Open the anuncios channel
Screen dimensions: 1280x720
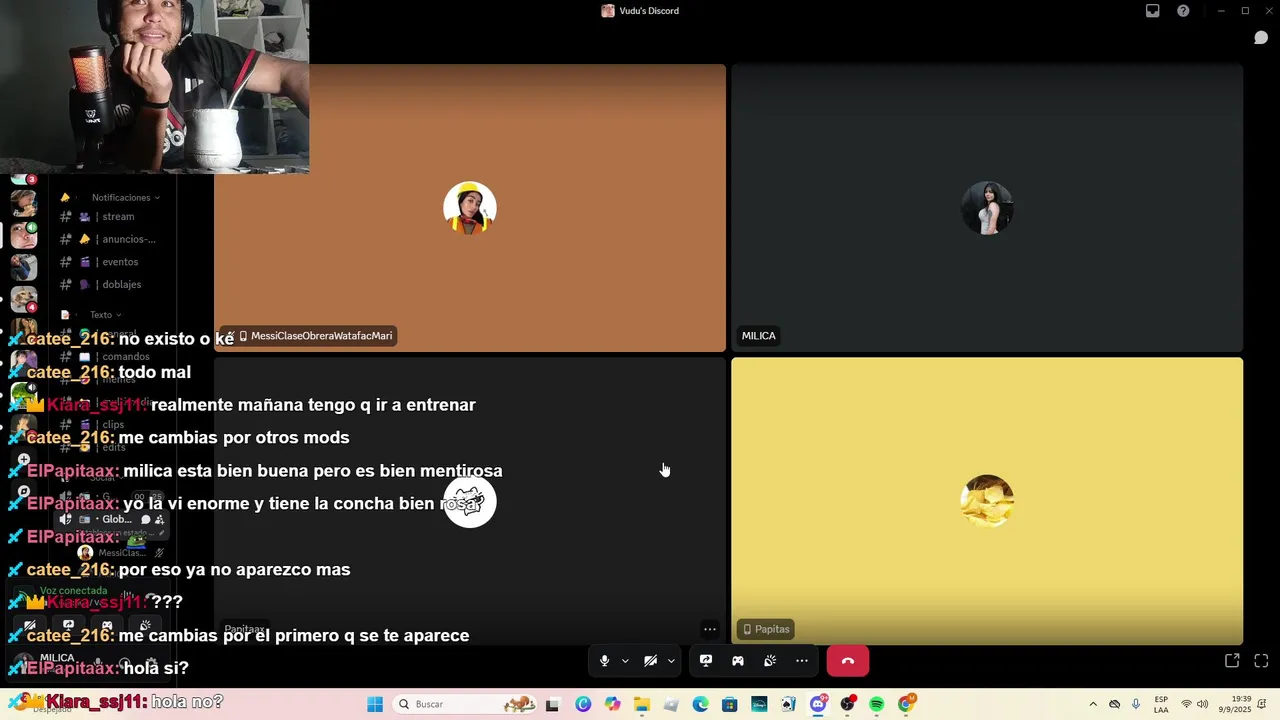click(x=110, y=240)
